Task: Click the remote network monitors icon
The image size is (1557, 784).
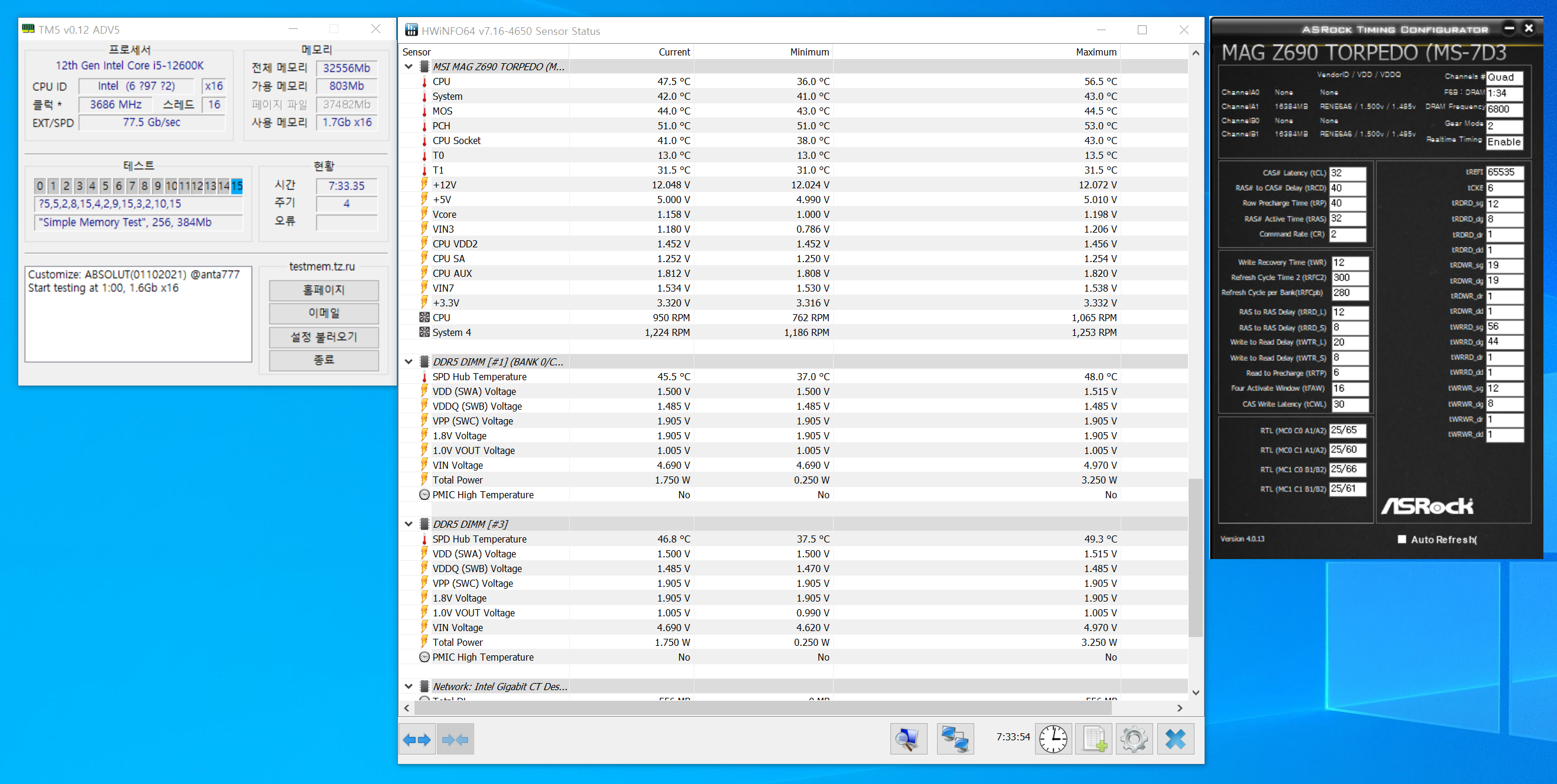Action: click(x=955, y=739)
